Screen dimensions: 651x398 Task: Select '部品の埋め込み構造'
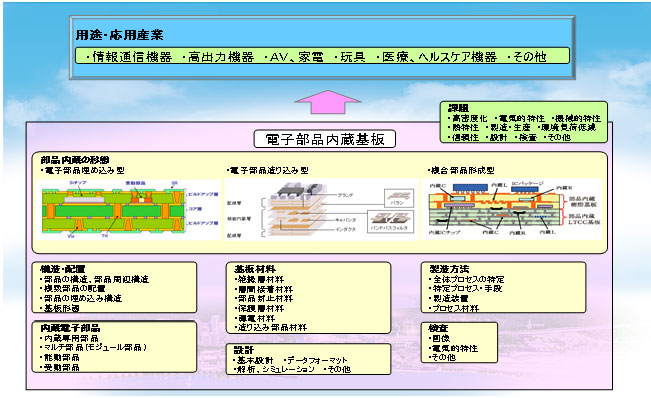pyautogui.click(x=83, y=298)
